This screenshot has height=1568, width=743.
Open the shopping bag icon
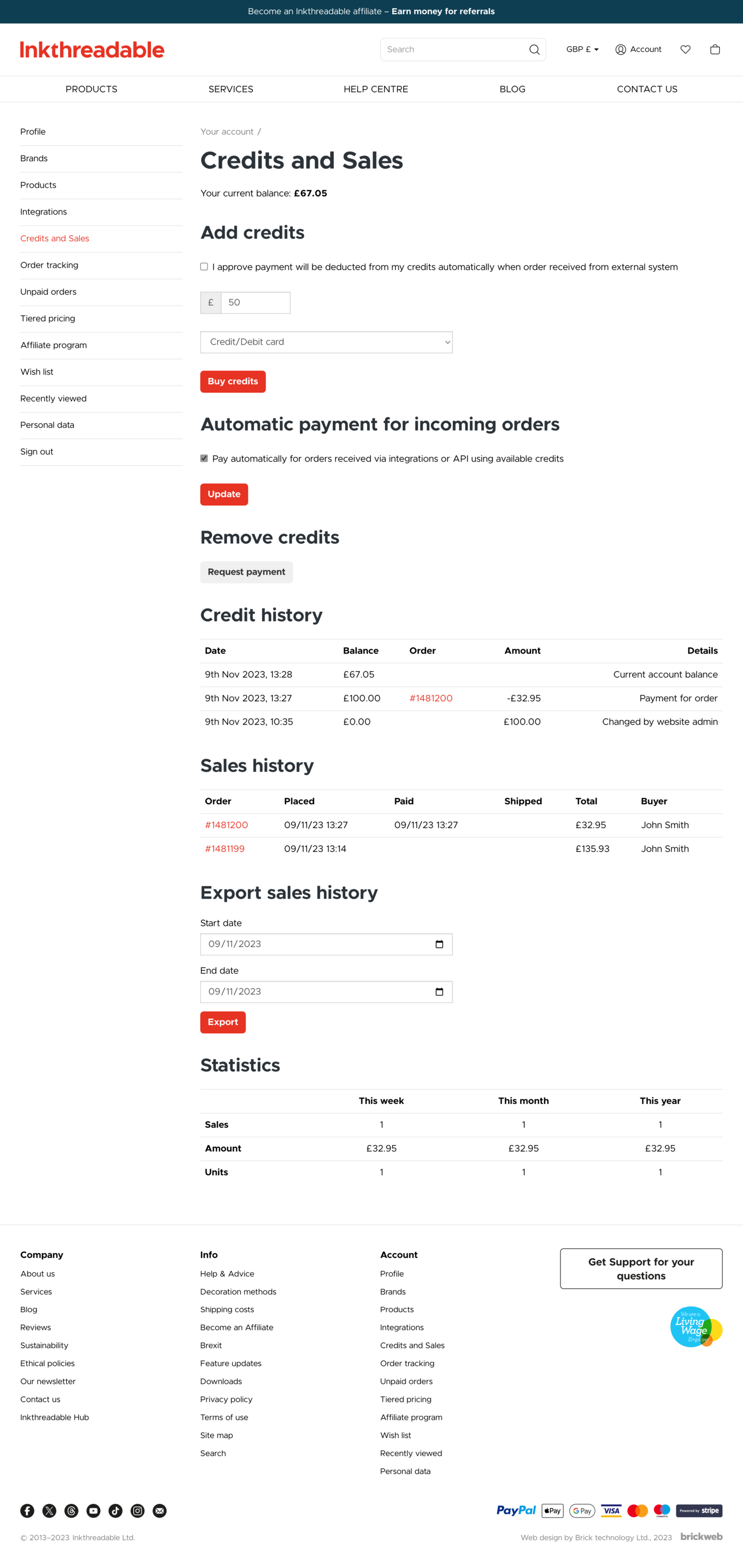715,50
